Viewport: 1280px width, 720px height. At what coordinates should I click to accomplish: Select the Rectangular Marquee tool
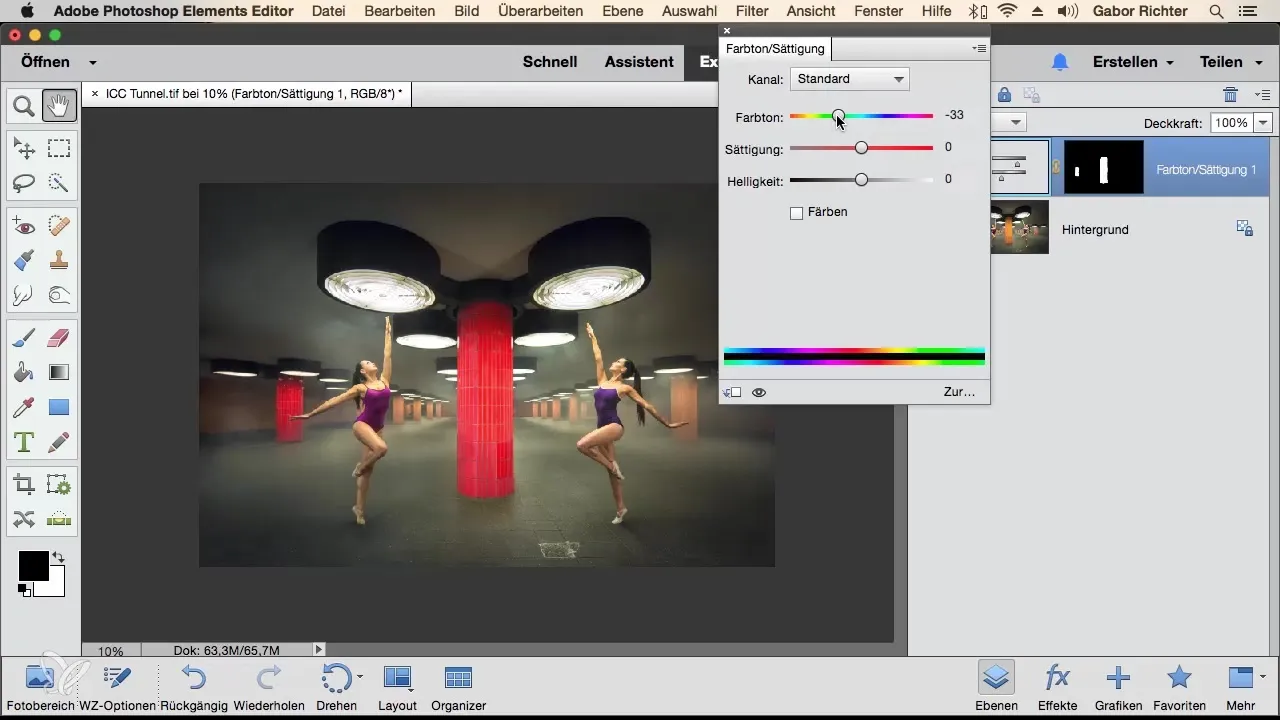(59, 148)
